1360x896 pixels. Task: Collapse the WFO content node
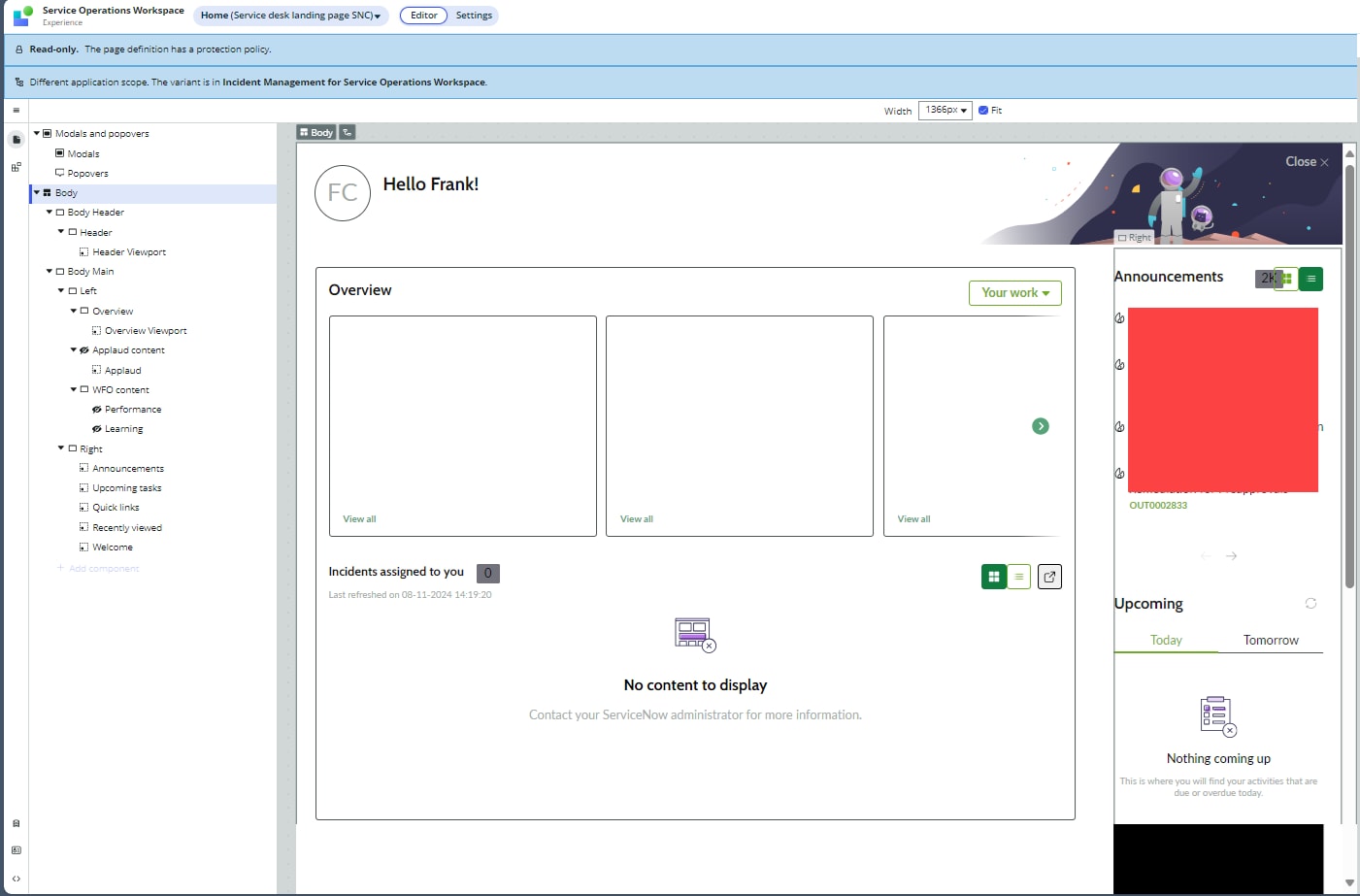pos(74,389)
